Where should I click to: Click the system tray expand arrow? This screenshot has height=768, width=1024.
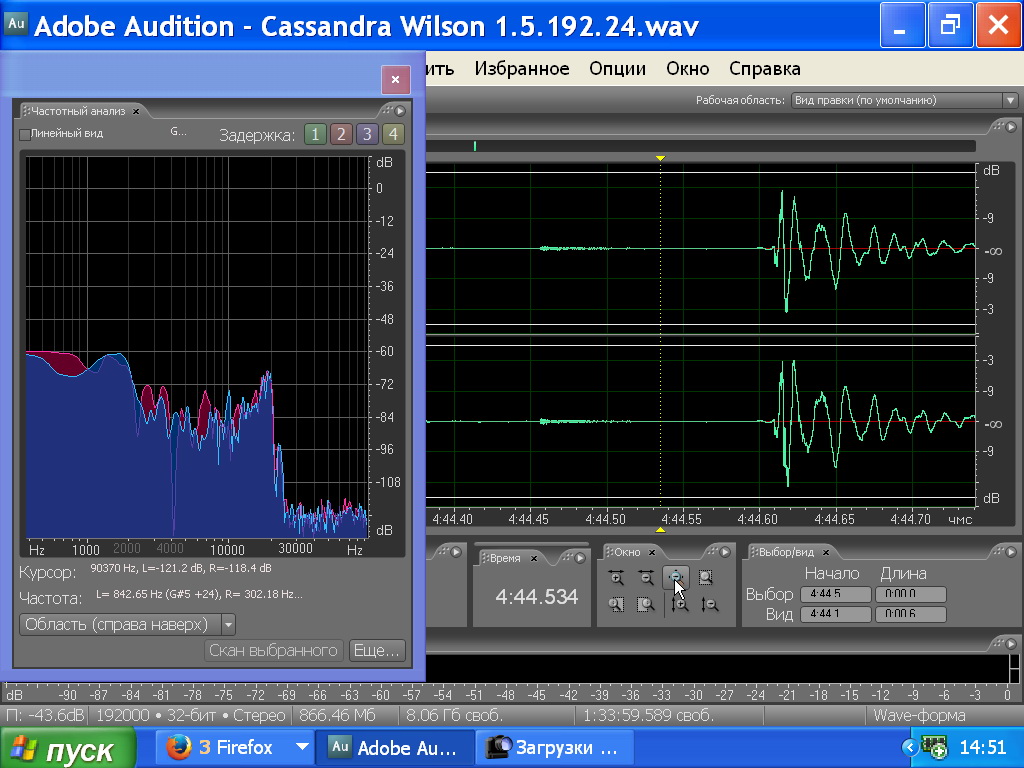(x=910, y=747)
